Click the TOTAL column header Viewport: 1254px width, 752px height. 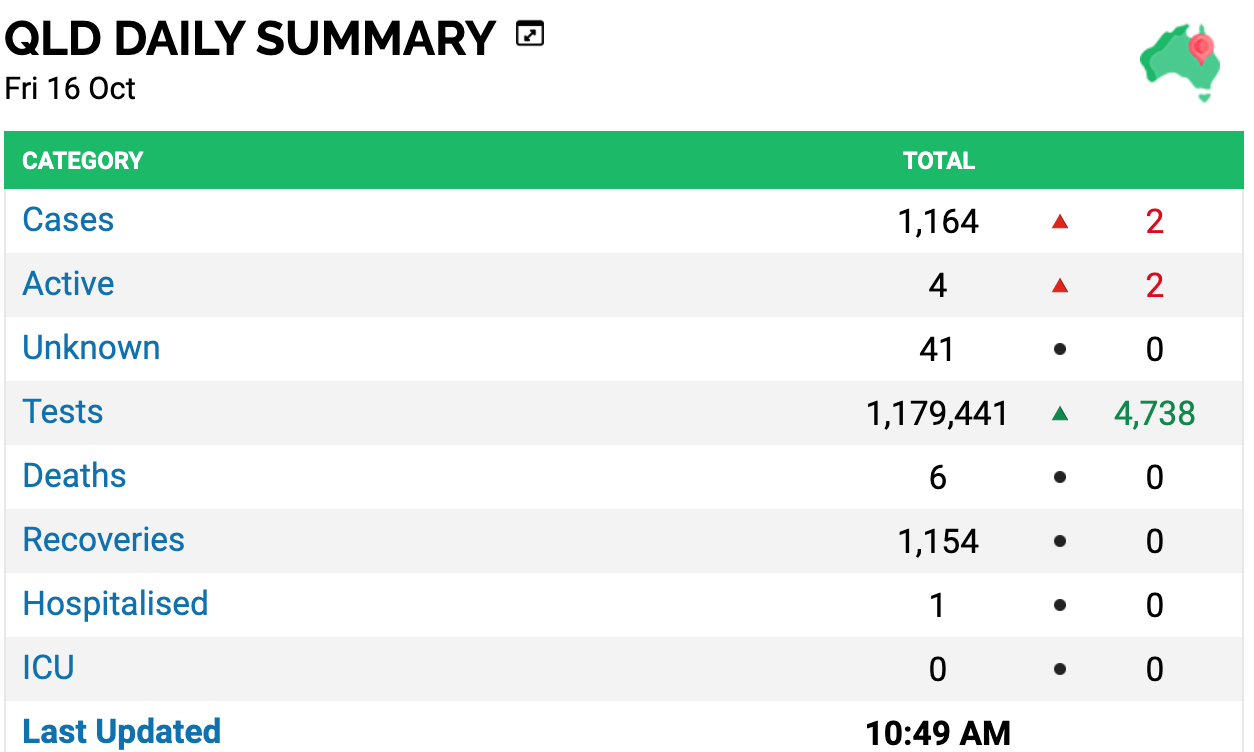click(x=939, y=161)
